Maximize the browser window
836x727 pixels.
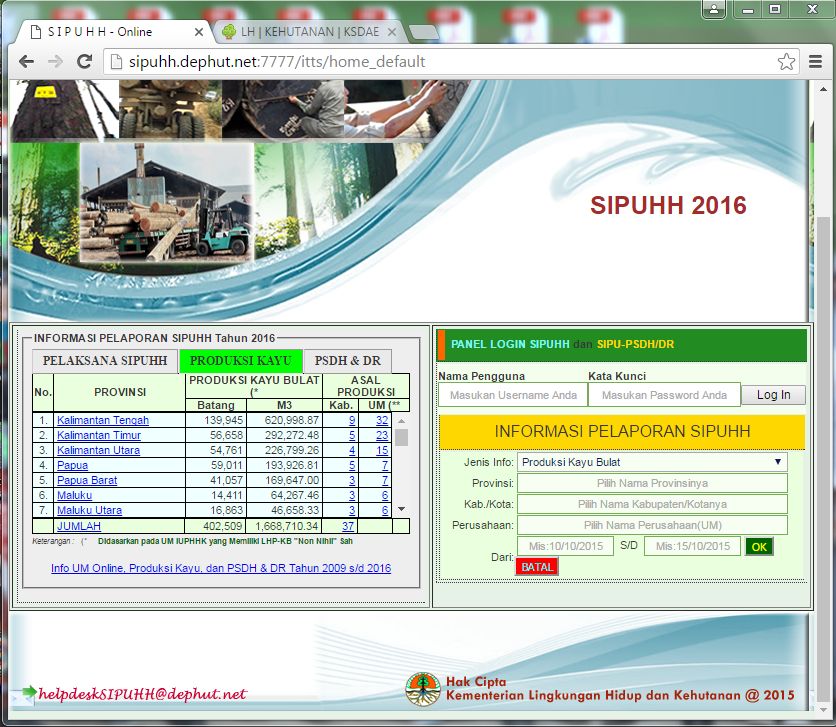coord(775,9)
